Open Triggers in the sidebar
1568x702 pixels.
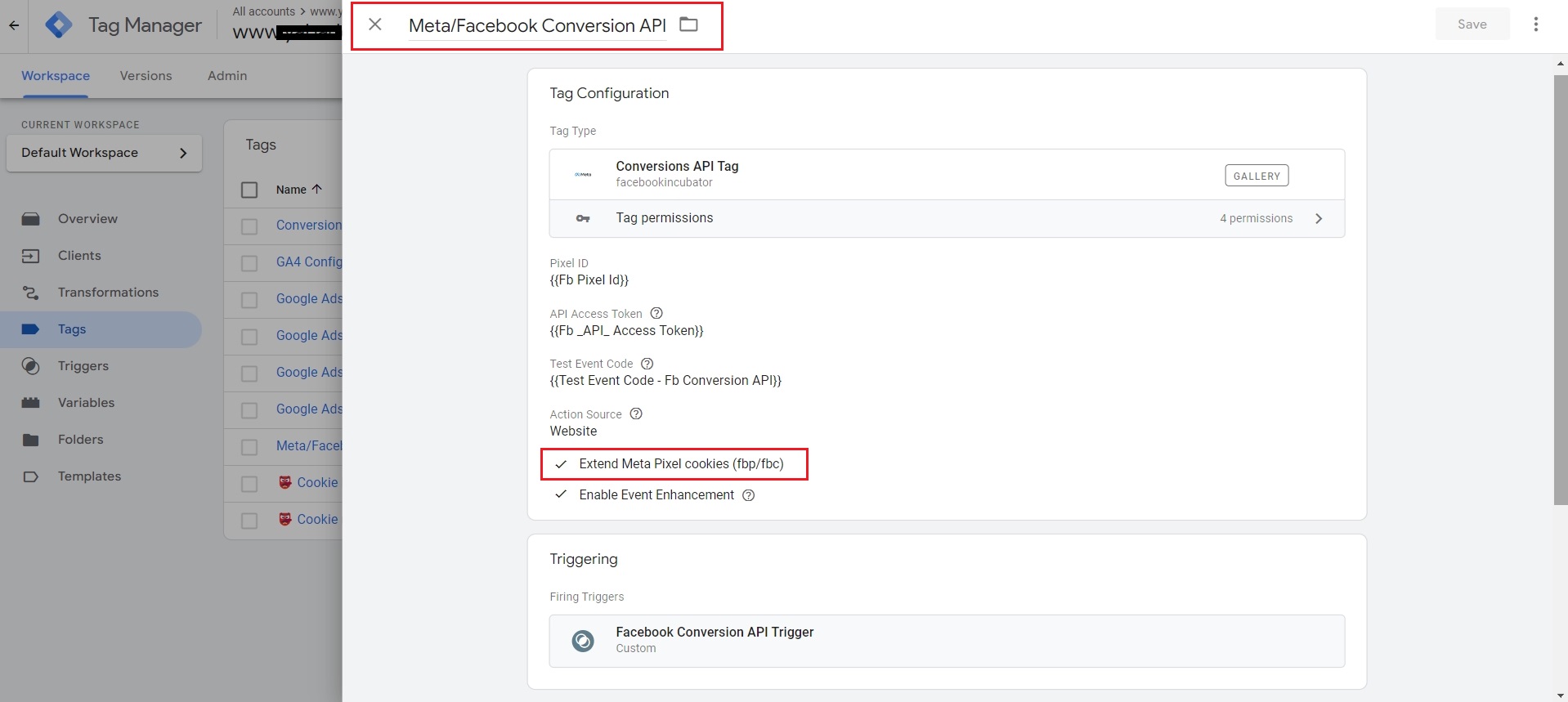[83, 366]
